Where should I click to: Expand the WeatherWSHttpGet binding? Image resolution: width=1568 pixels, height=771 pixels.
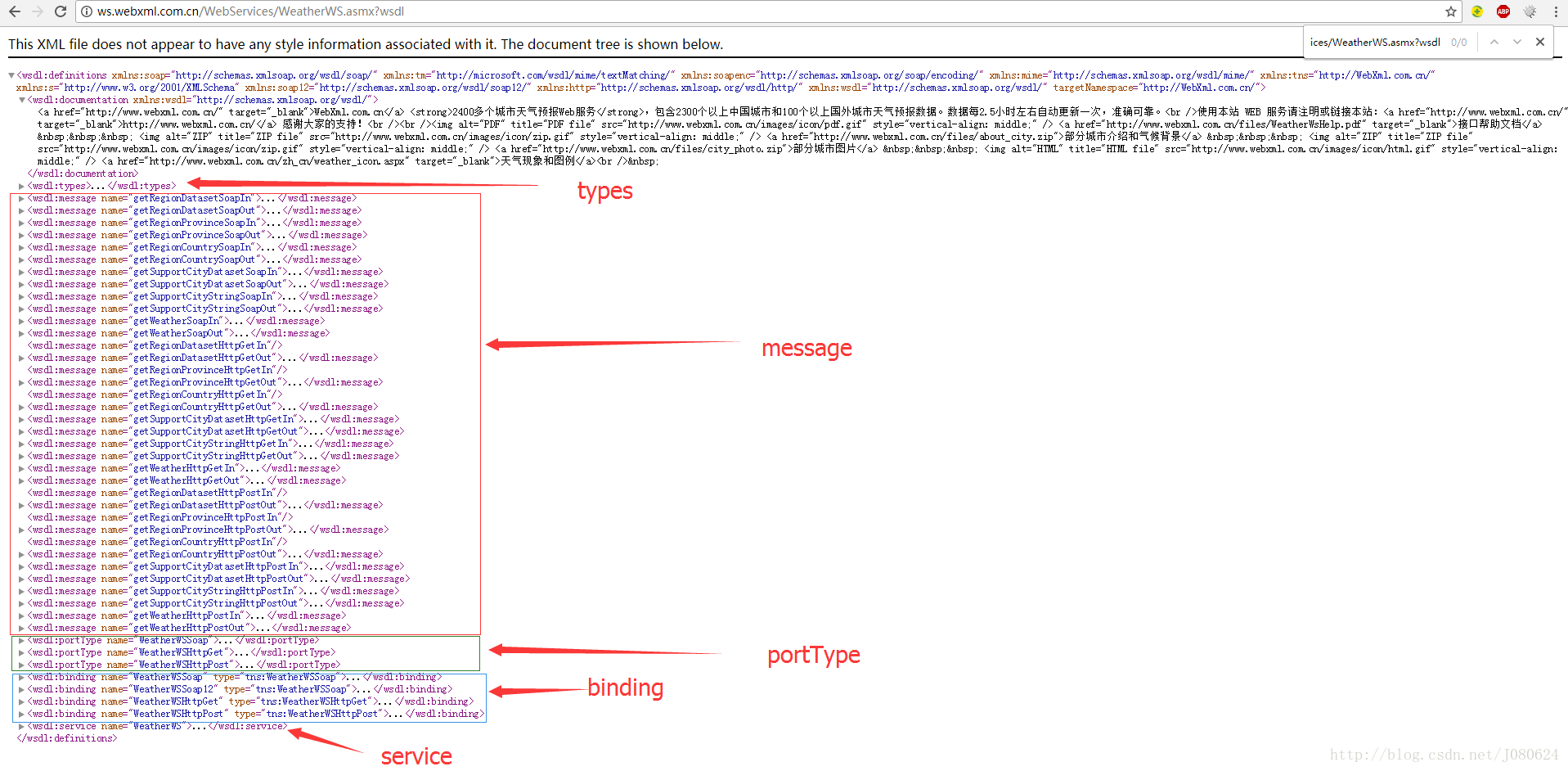tap(22, 701)
